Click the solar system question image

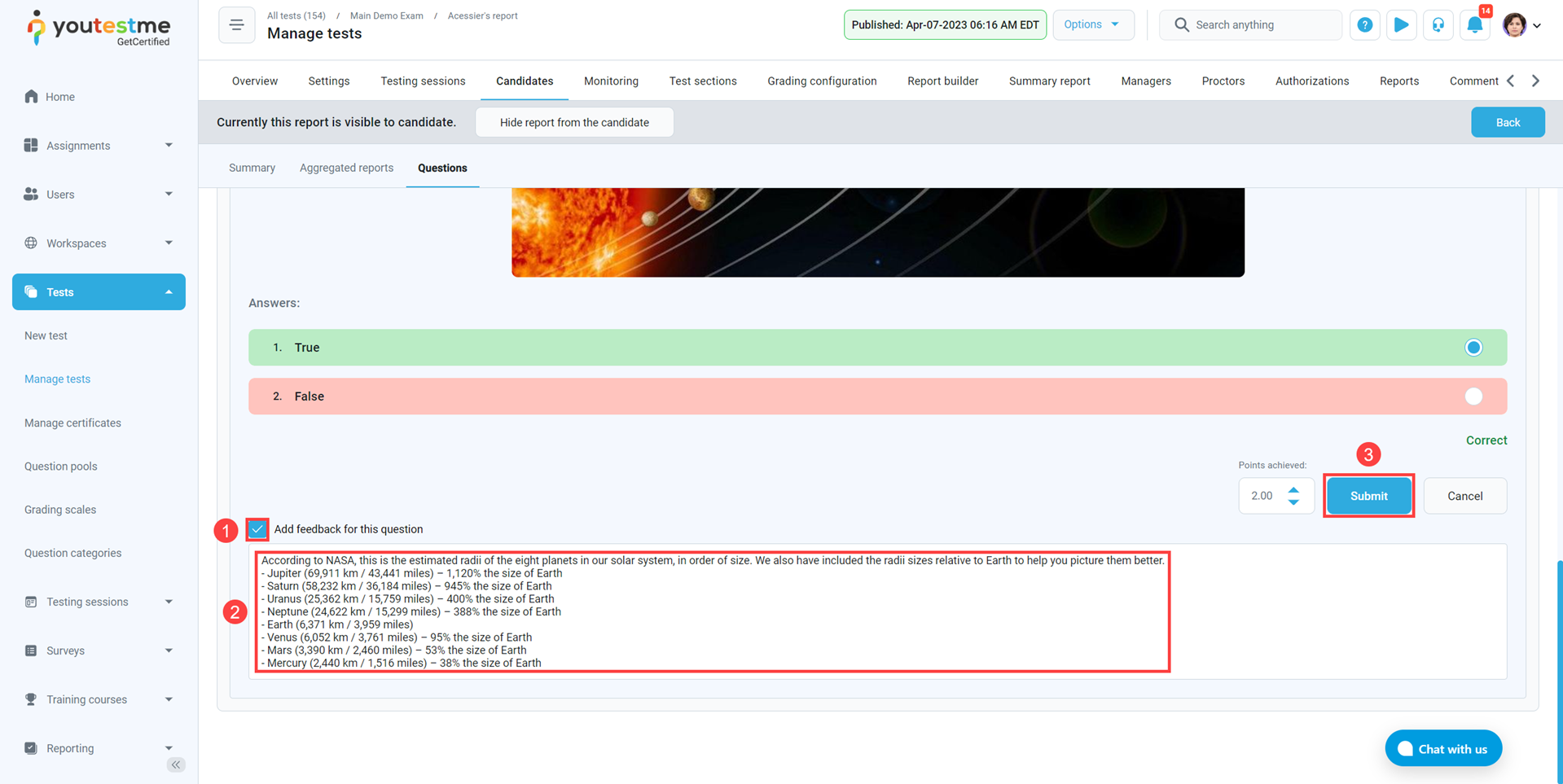[x=877, y=232]
